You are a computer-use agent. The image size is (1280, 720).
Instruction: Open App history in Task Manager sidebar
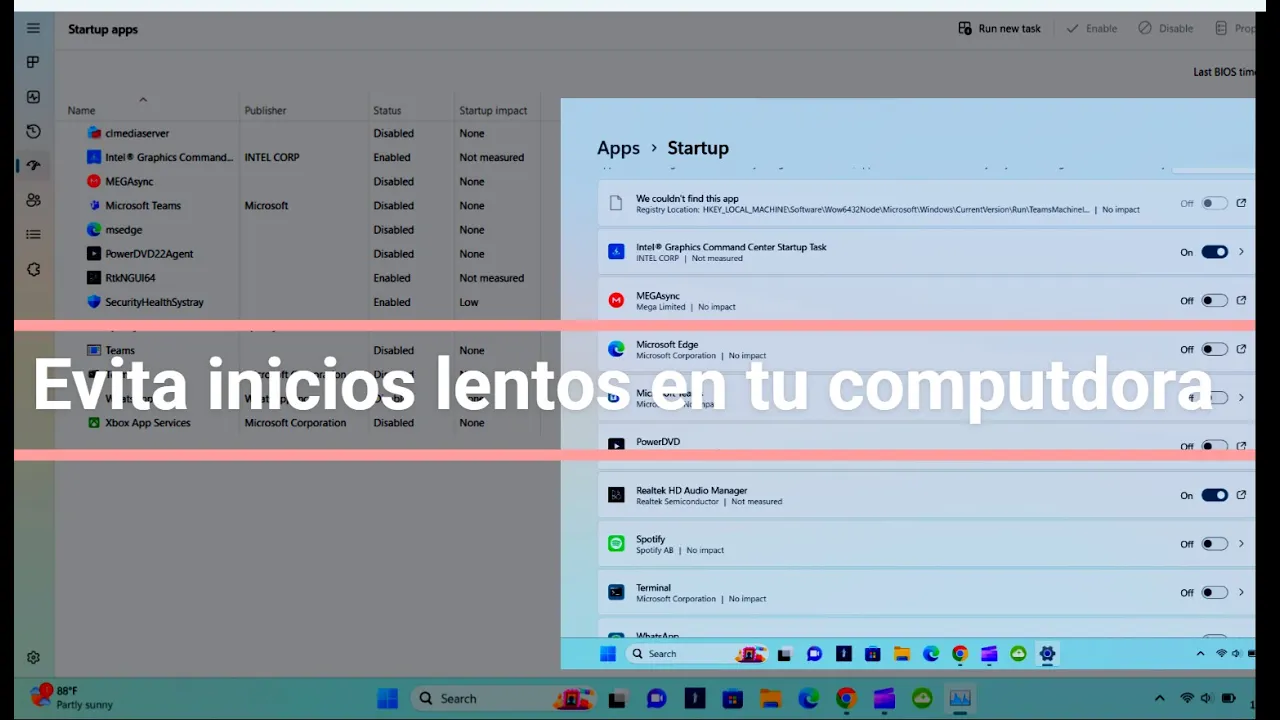[x=33, y=131]
